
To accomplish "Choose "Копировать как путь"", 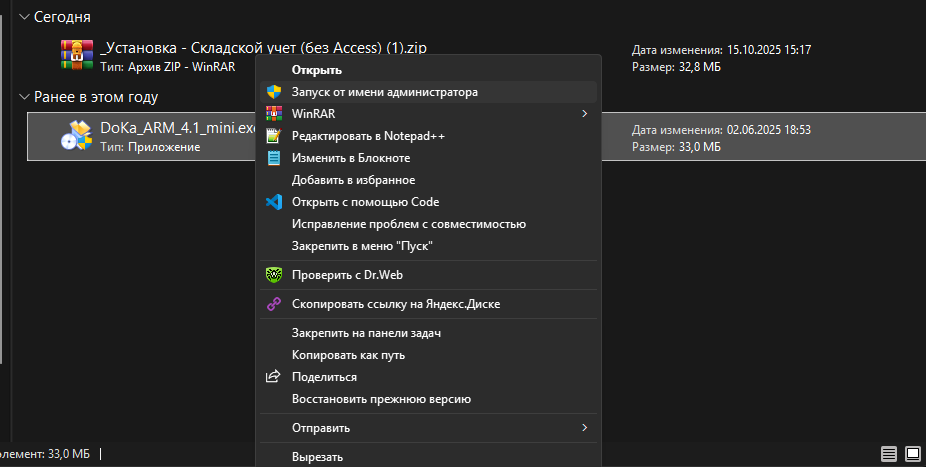I will pyautogui.click(x=428, y=355).
